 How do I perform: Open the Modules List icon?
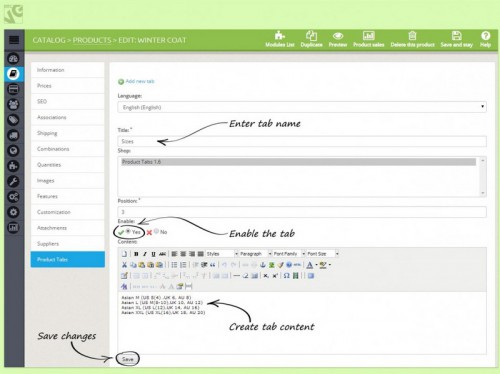280,35
